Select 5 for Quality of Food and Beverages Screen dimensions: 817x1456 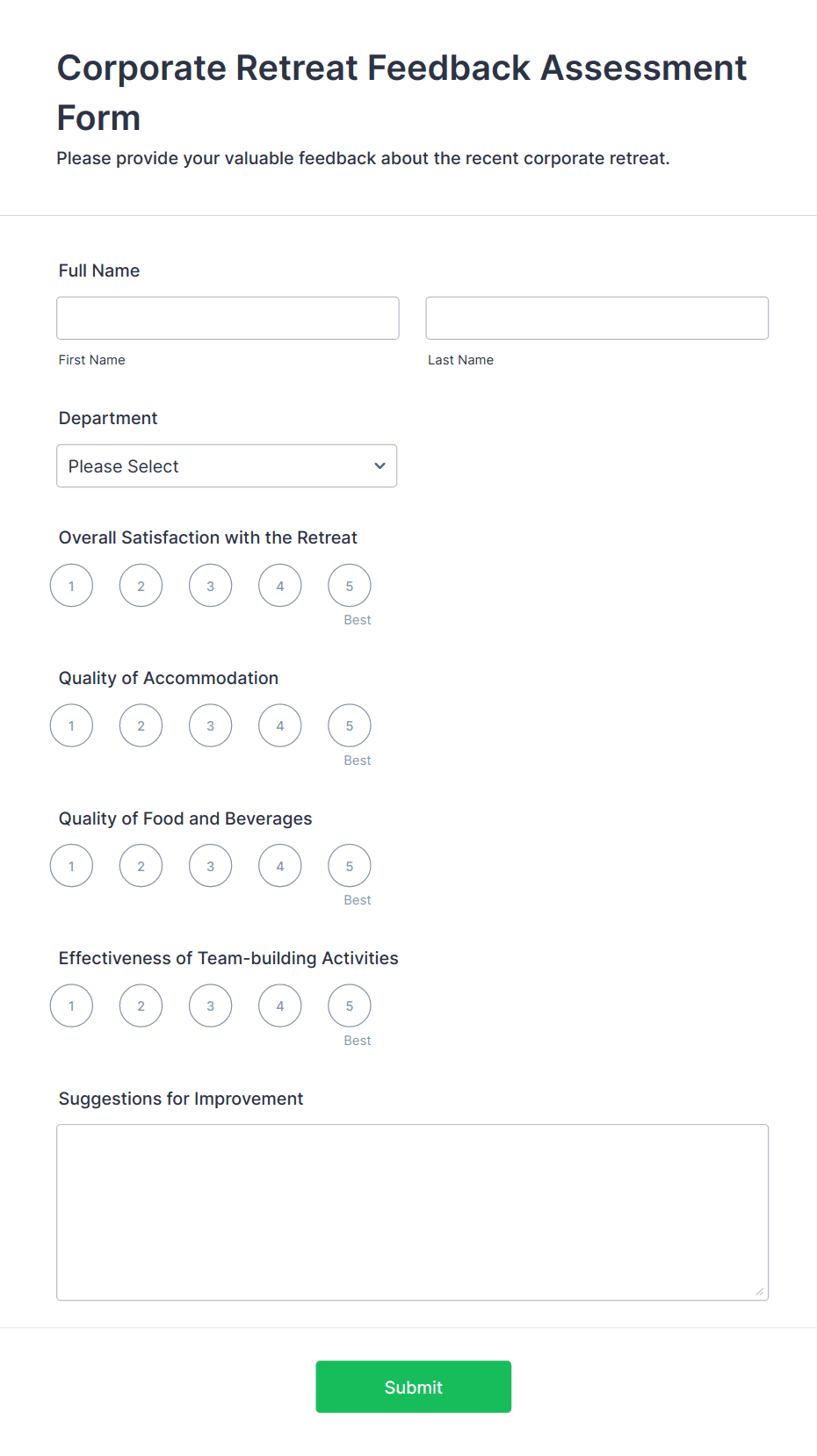[x=349, y=866]
